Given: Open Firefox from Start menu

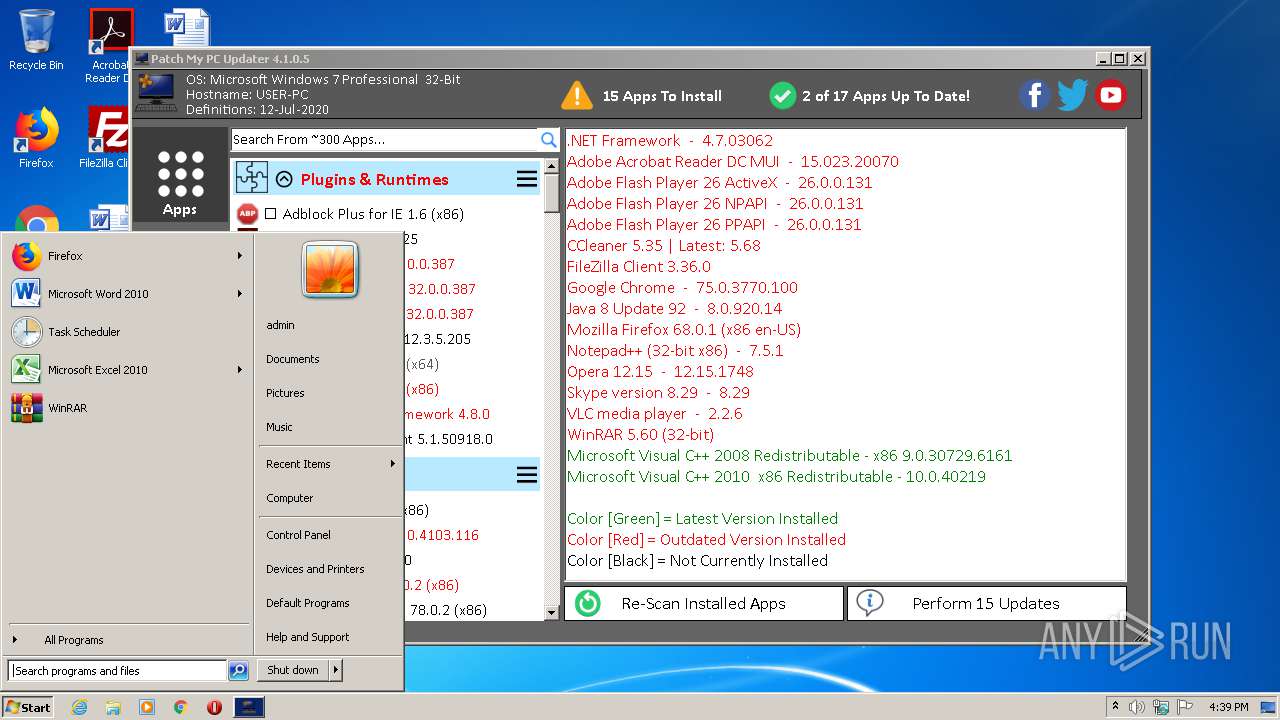Looking at the screenshot, I should 126,256.
